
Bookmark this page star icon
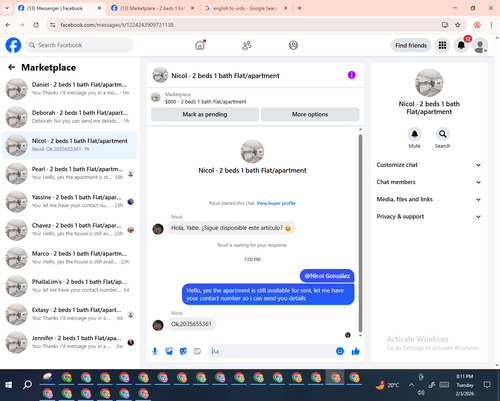pos(458,25)
